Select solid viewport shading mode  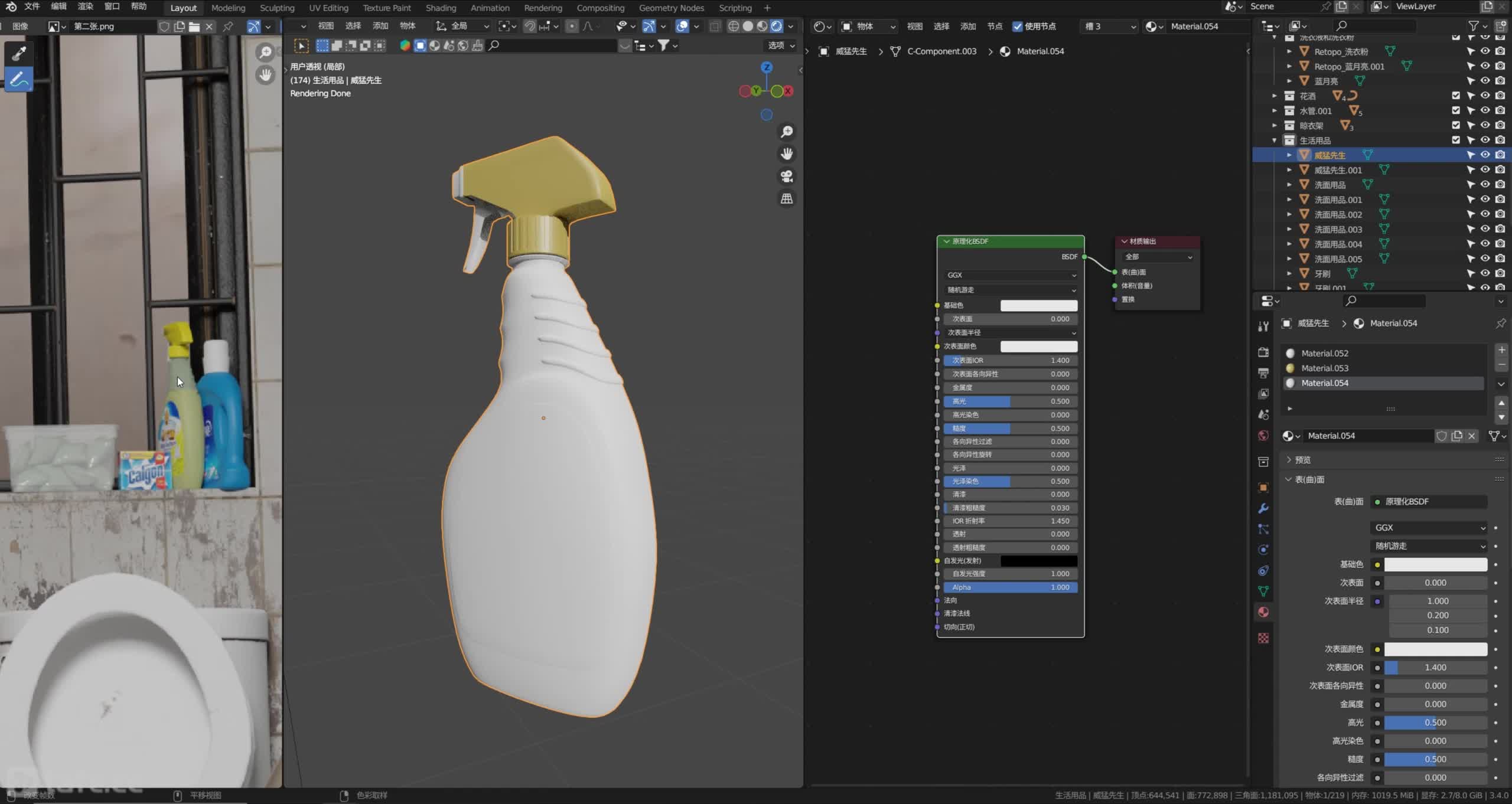tap(748, 26)
